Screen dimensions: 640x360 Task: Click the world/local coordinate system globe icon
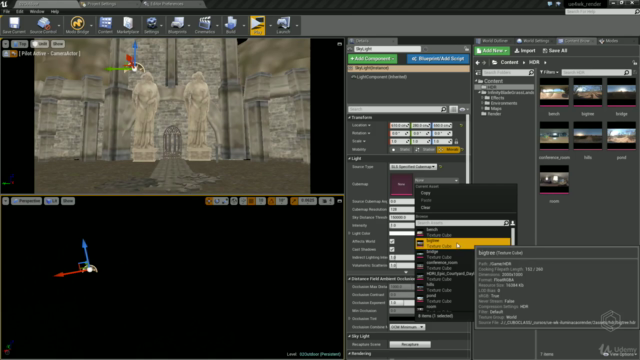234,201
